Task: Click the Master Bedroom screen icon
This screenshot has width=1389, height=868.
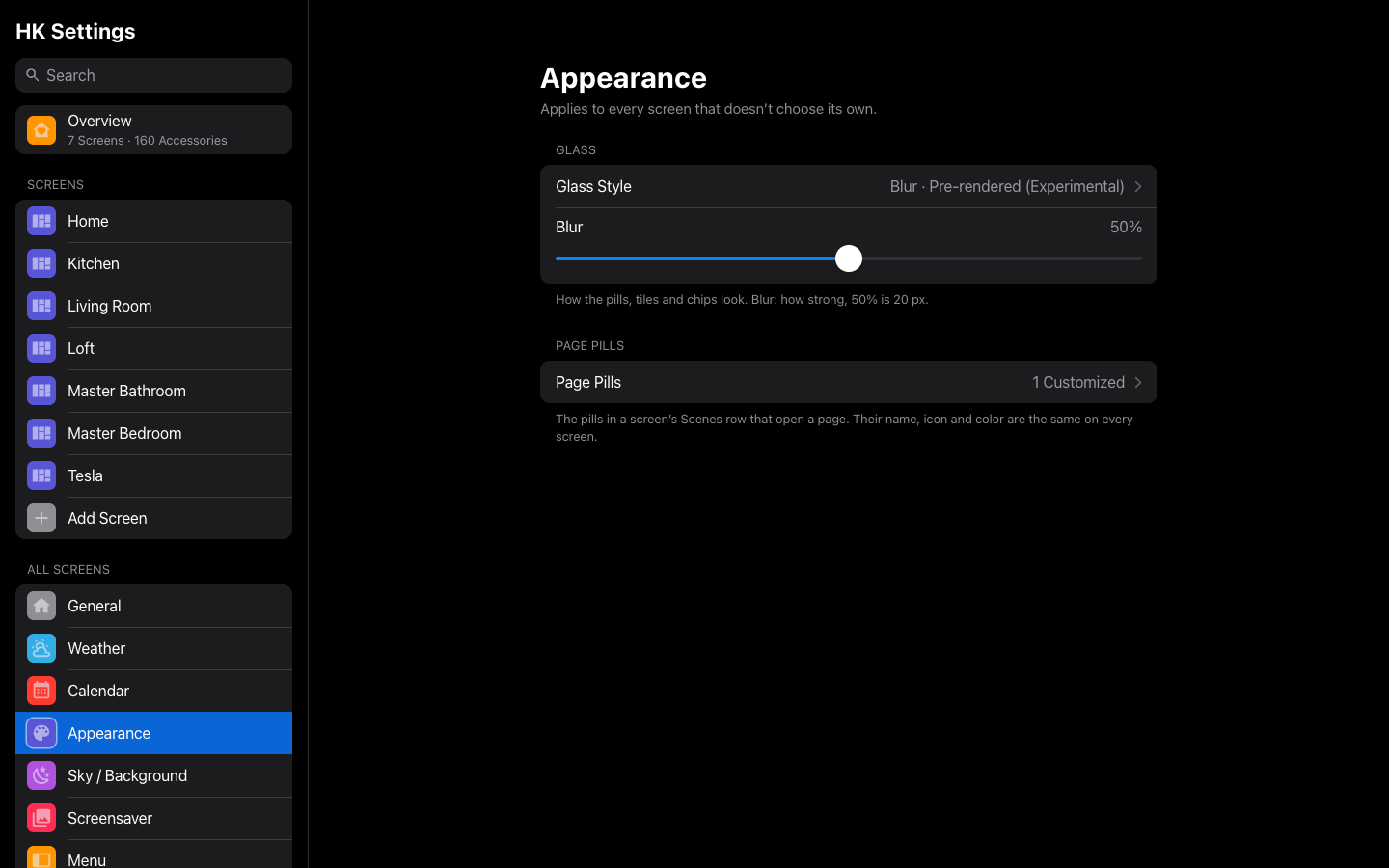Action: pyautogui.click(x=41, y=433)
